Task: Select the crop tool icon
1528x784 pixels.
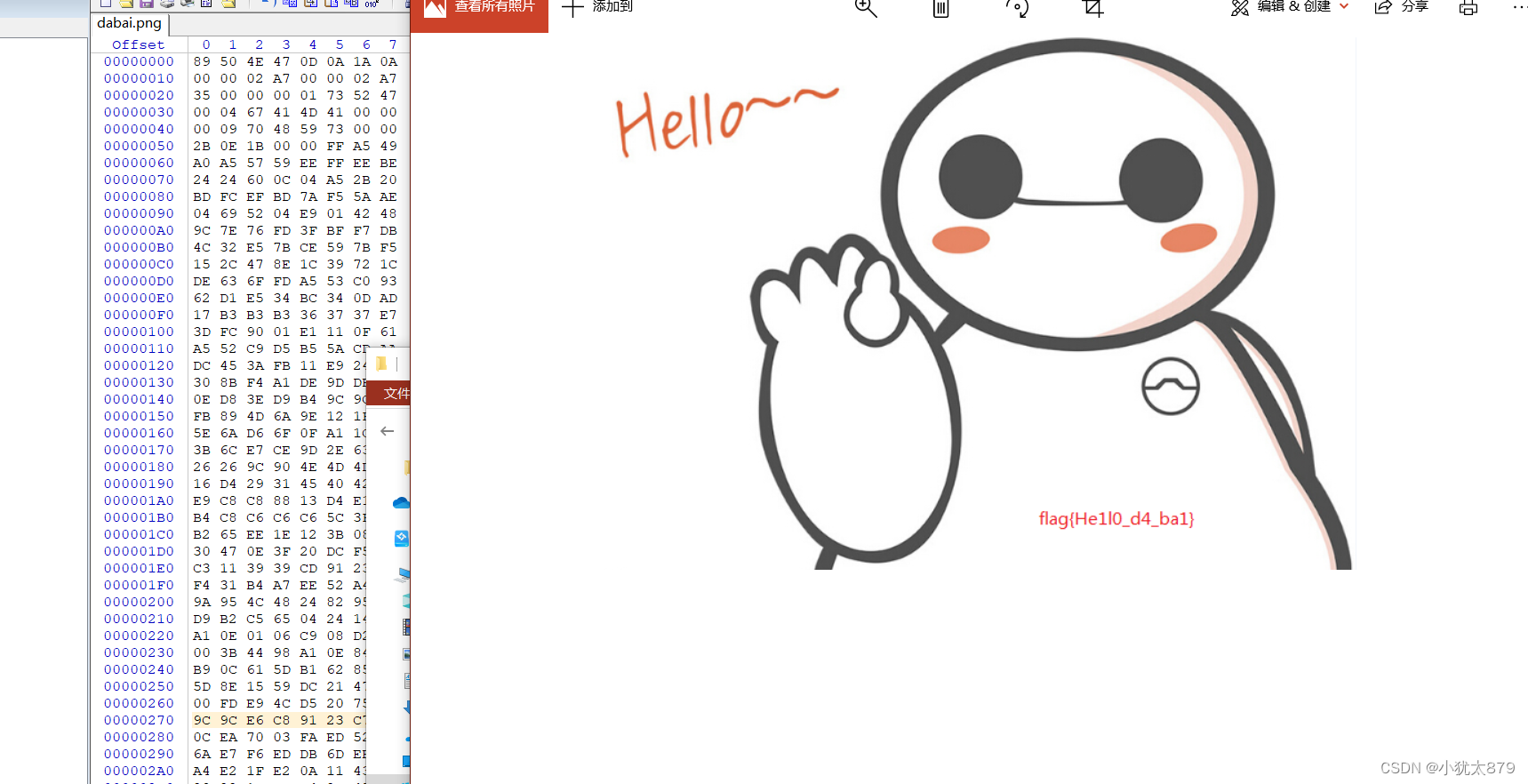Action: click(x=1093, y=8)
